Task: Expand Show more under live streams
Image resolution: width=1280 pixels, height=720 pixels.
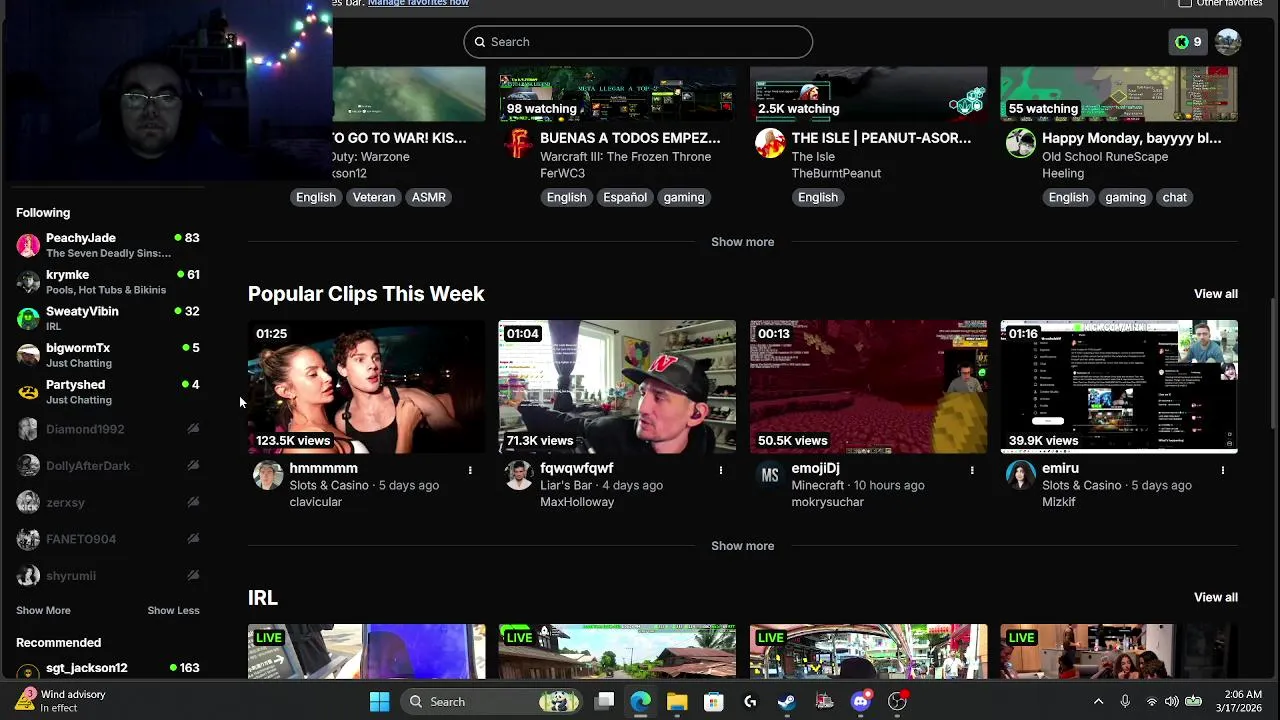Action: 742,242
